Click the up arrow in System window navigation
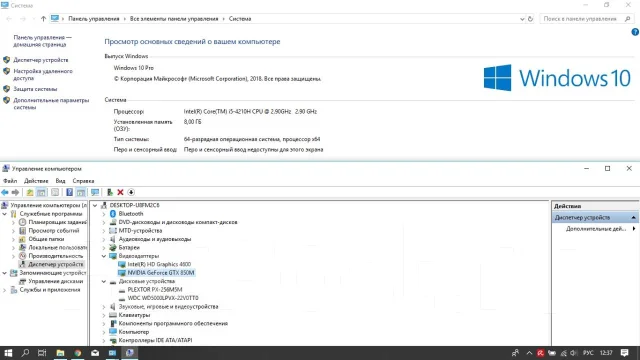The image size is (640, 360). coord(43,19)
